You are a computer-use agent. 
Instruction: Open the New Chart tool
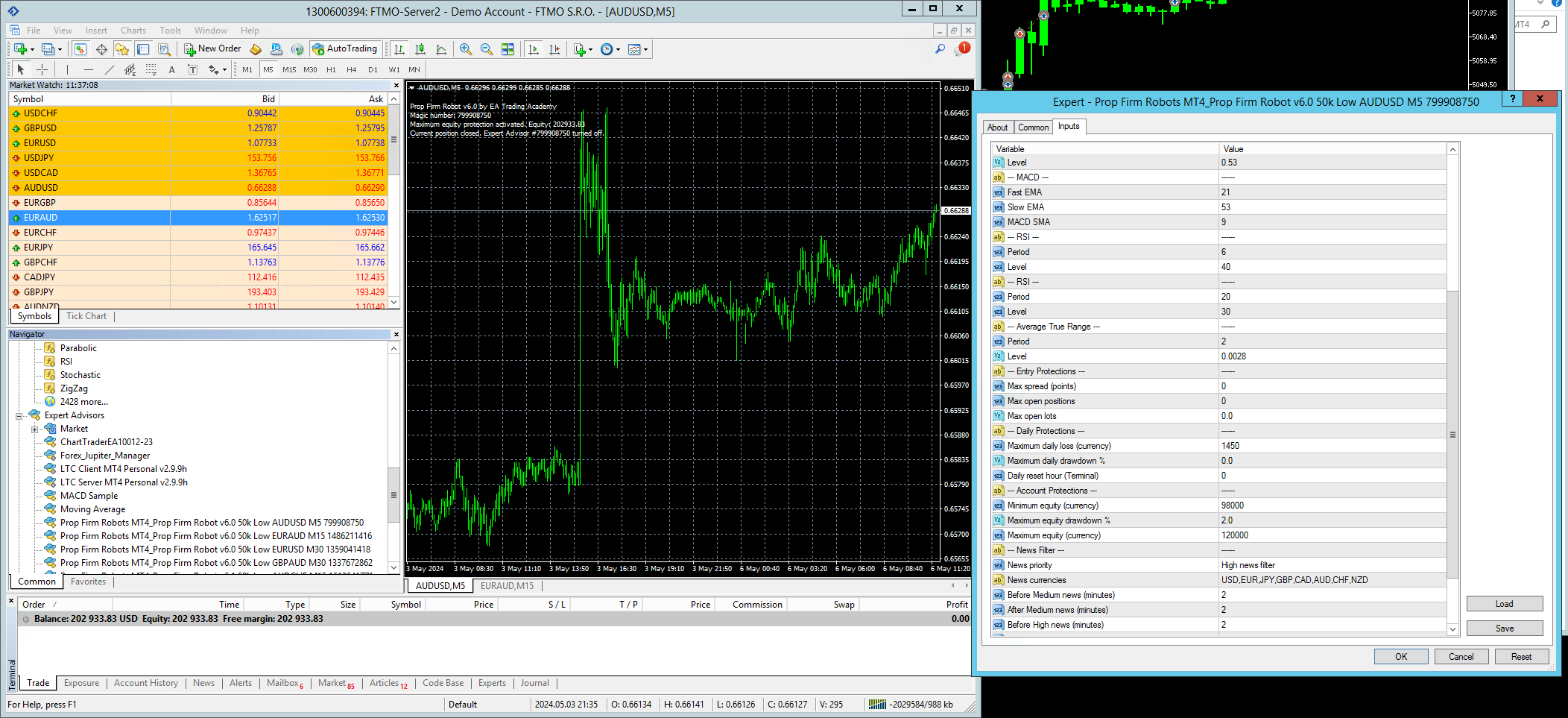[x=19, y=49]
